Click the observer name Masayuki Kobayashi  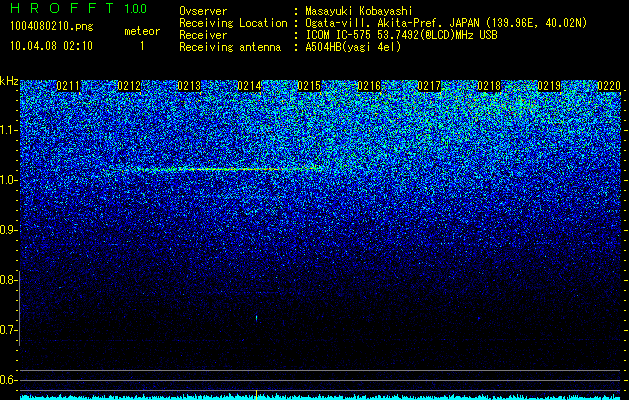pyautogui.click(x=359, y=11)
